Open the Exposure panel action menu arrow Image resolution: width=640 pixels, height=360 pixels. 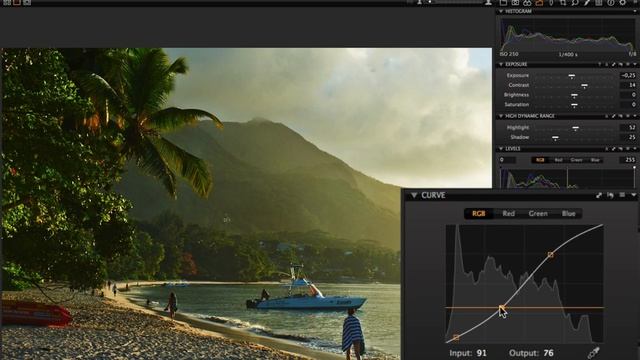click(x=635, y=64)
